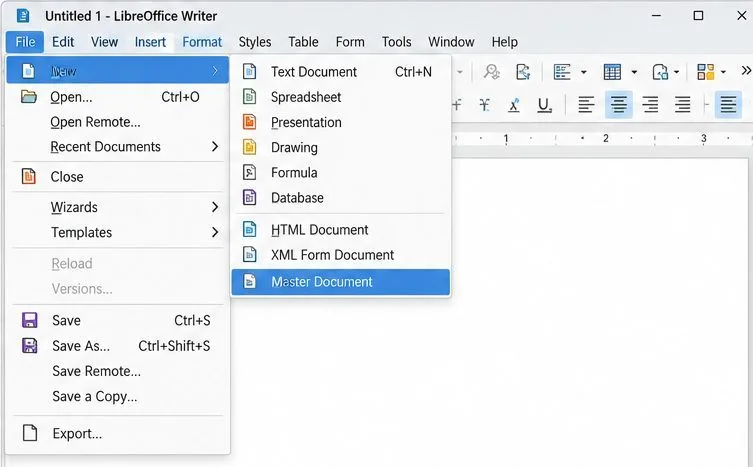Toggle Underline with the U icon
Screen dimensions: 753x467
coord(544,105)
